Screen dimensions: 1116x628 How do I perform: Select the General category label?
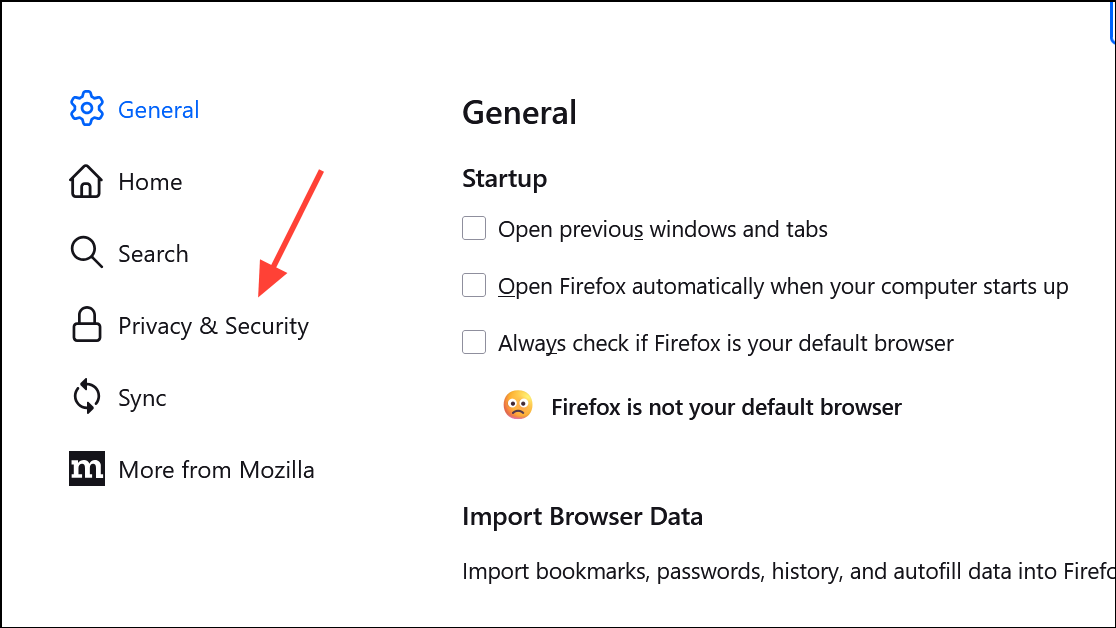pyautogui.click(x=159, y=110)
